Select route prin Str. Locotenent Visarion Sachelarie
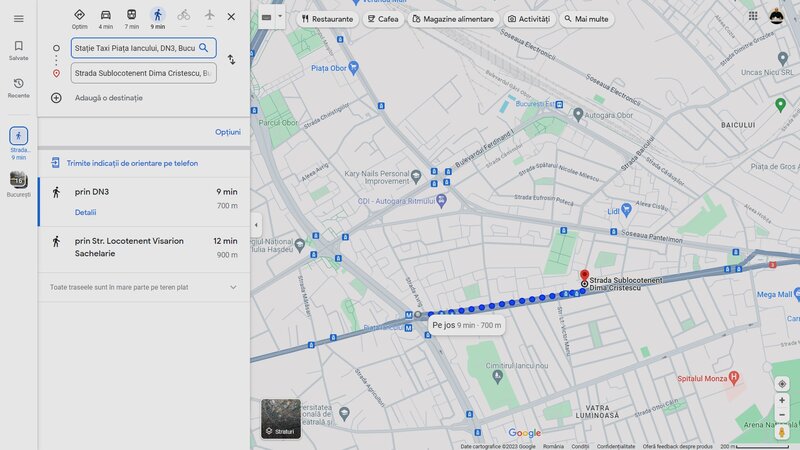Viewport: 800px width, 450px height. point(144,249)
